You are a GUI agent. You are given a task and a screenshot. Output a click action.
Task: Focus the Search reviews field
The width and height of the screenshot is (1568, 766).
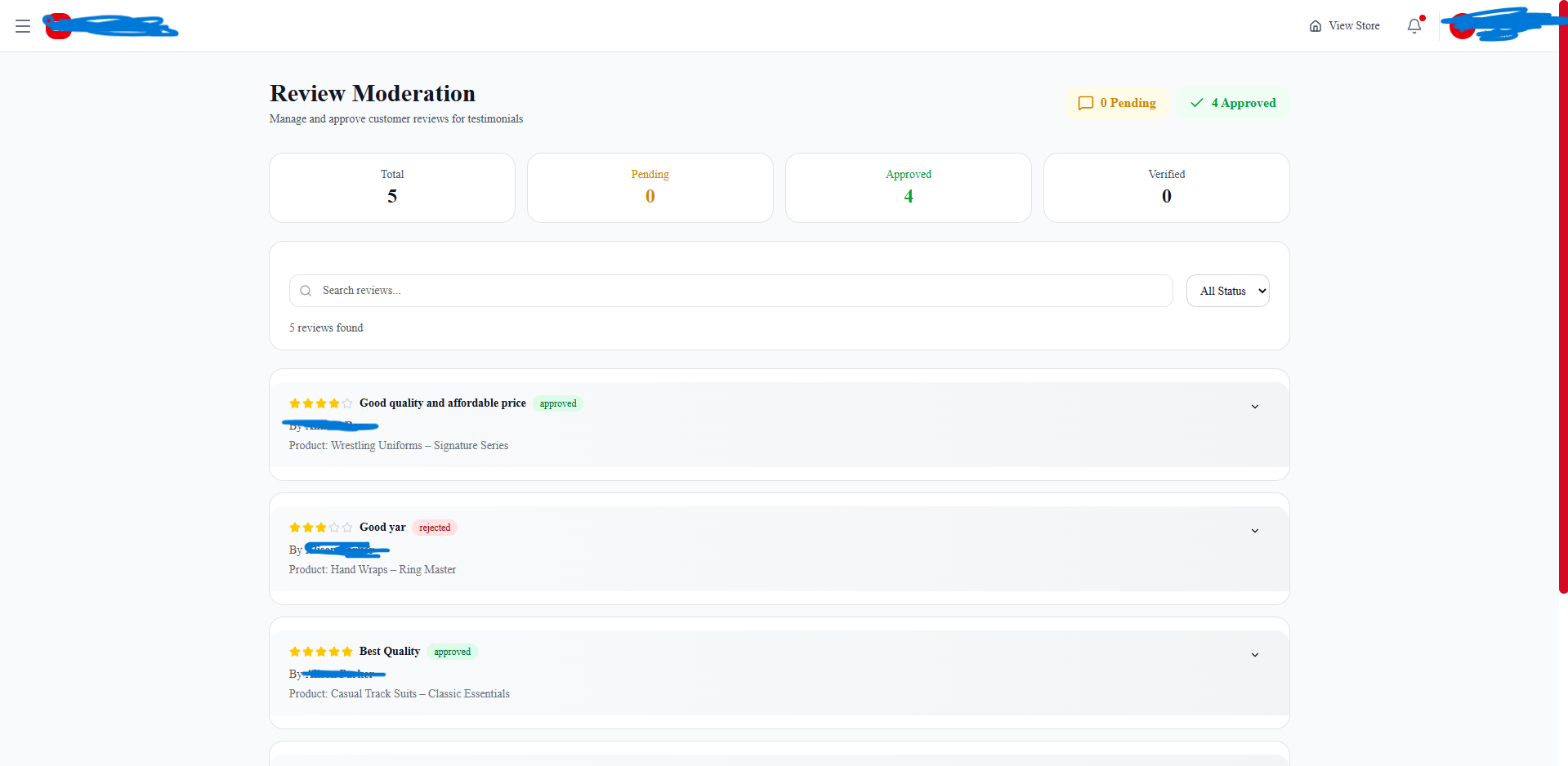tap(731, 291)
